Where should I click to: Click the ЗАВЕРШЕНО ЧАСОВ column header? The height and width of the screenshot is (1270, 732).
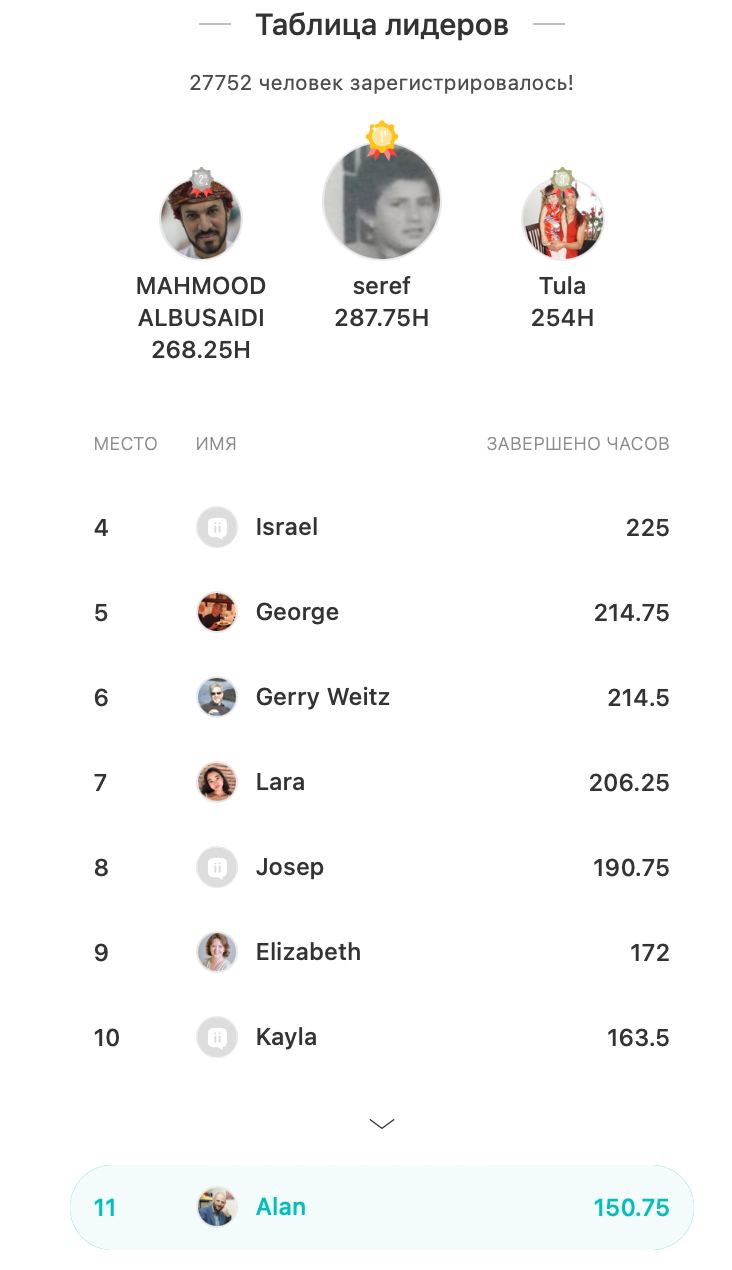click(577, 444)
